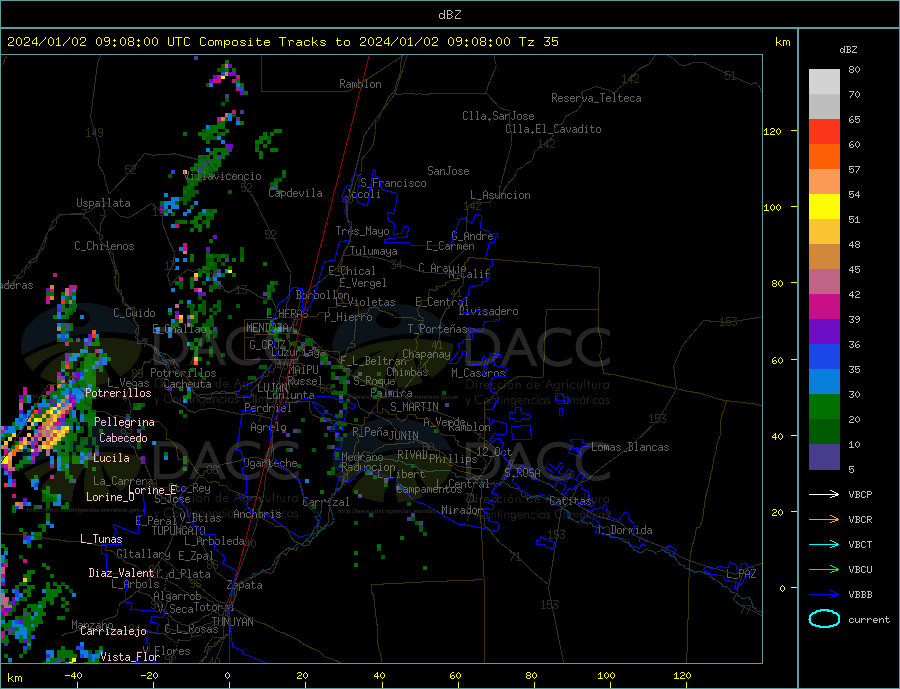
Task: Click the Mirador map label
Action: pyautogui.click(x=463, y=510)
